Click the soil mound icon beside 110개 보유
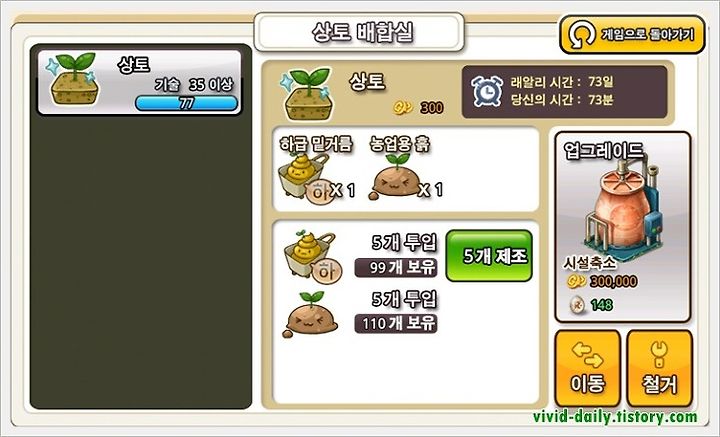This screenshot has height=437, width=720. (312, 315)
